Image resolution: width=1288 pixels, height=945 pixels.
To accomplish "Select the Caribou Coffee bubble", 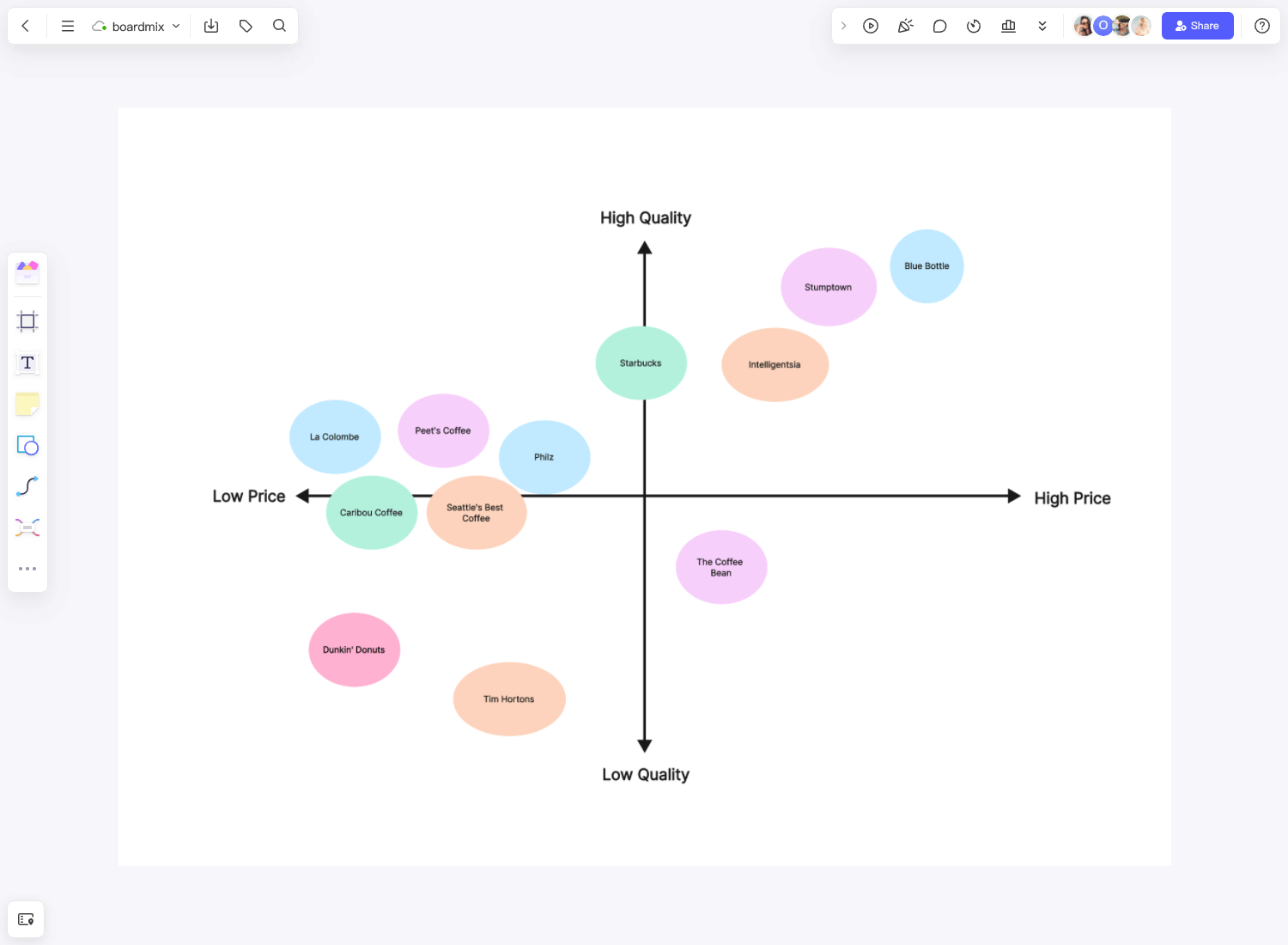I will pyautogui.click(x=371, y=513).
